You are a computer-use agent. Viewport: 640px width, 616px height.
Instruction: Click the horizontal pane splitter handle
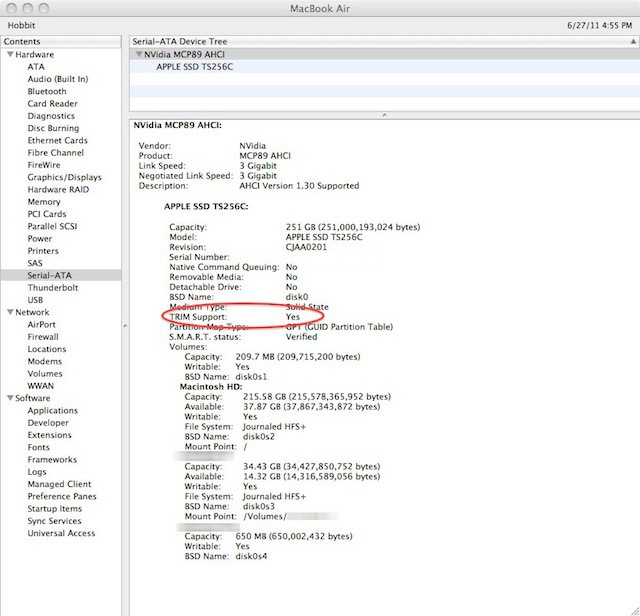click(x=384, y=115)
